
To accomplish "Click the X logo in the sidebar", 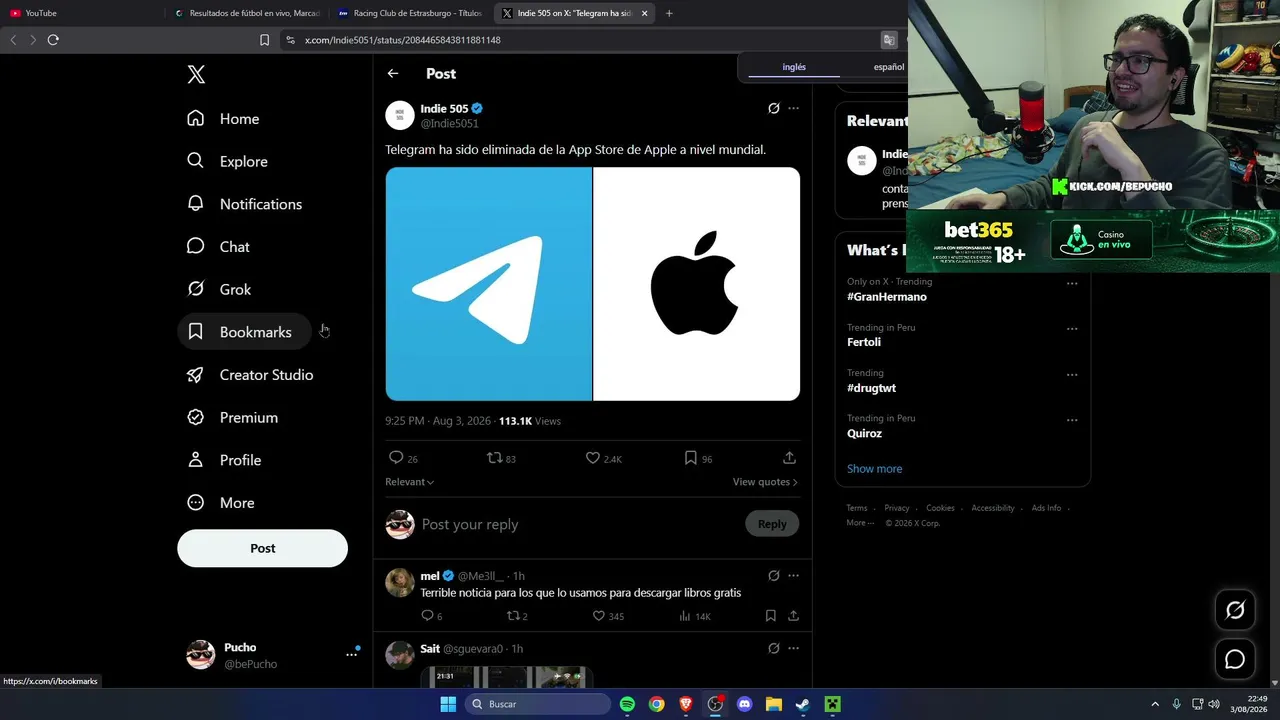I will pos(196,74).
